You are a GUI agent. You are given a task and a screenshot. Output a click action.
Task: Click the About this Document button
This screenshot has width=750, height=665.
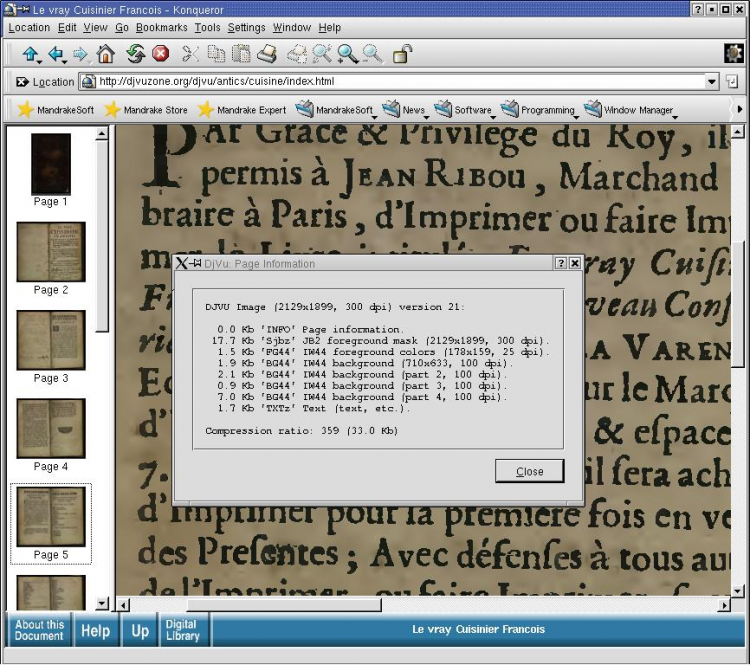click(x=40, y=630)
